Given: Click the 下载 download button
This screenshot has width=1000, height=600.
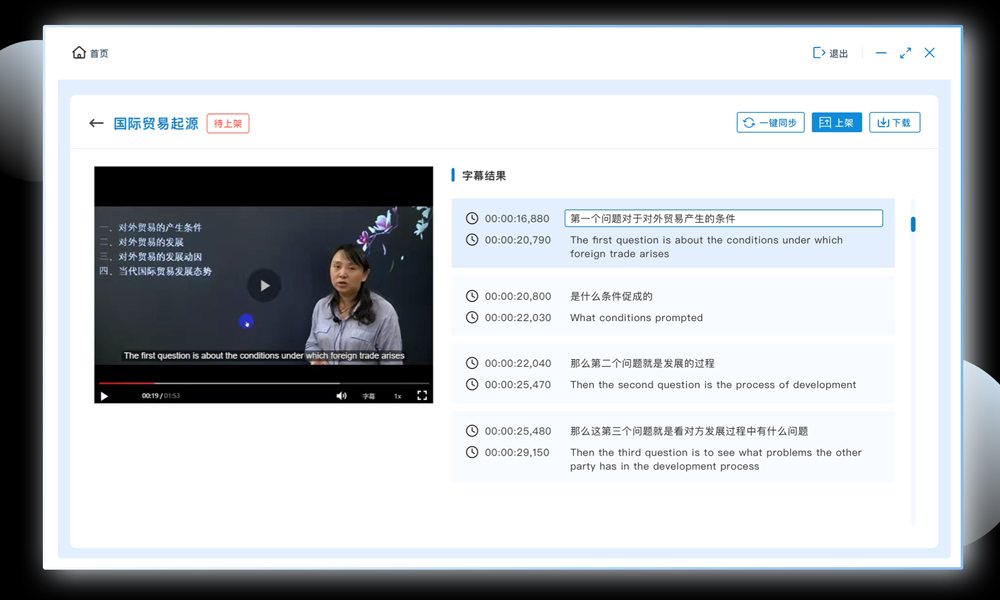Looking at the screenshot, I should 894,123.
